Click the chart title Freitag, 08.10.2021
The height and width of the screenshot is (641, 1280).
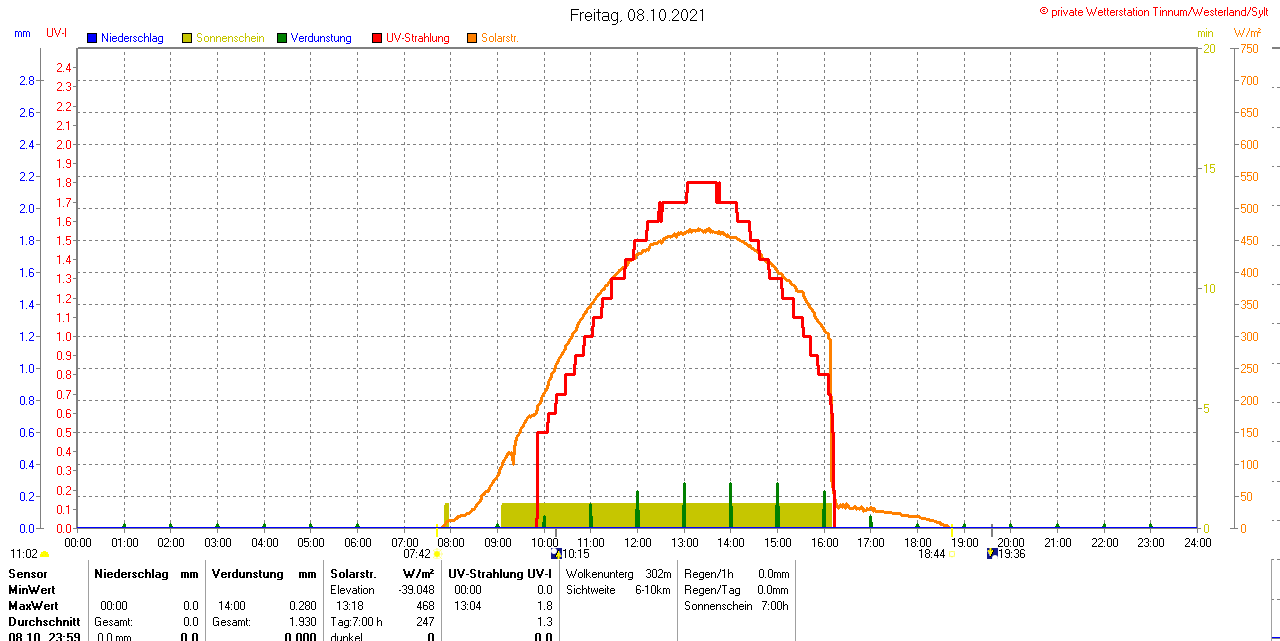(637, 15)
